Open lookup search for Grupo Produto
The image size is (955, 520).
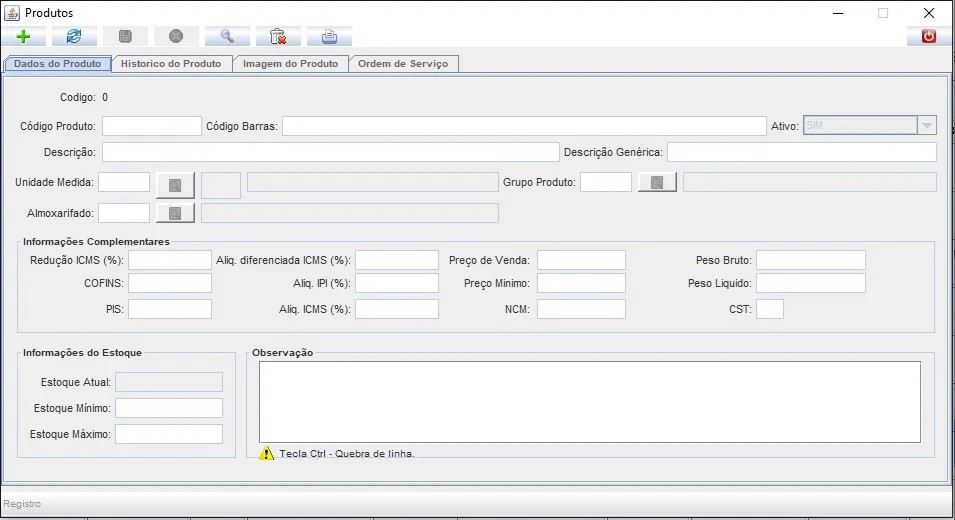(657, 183)
